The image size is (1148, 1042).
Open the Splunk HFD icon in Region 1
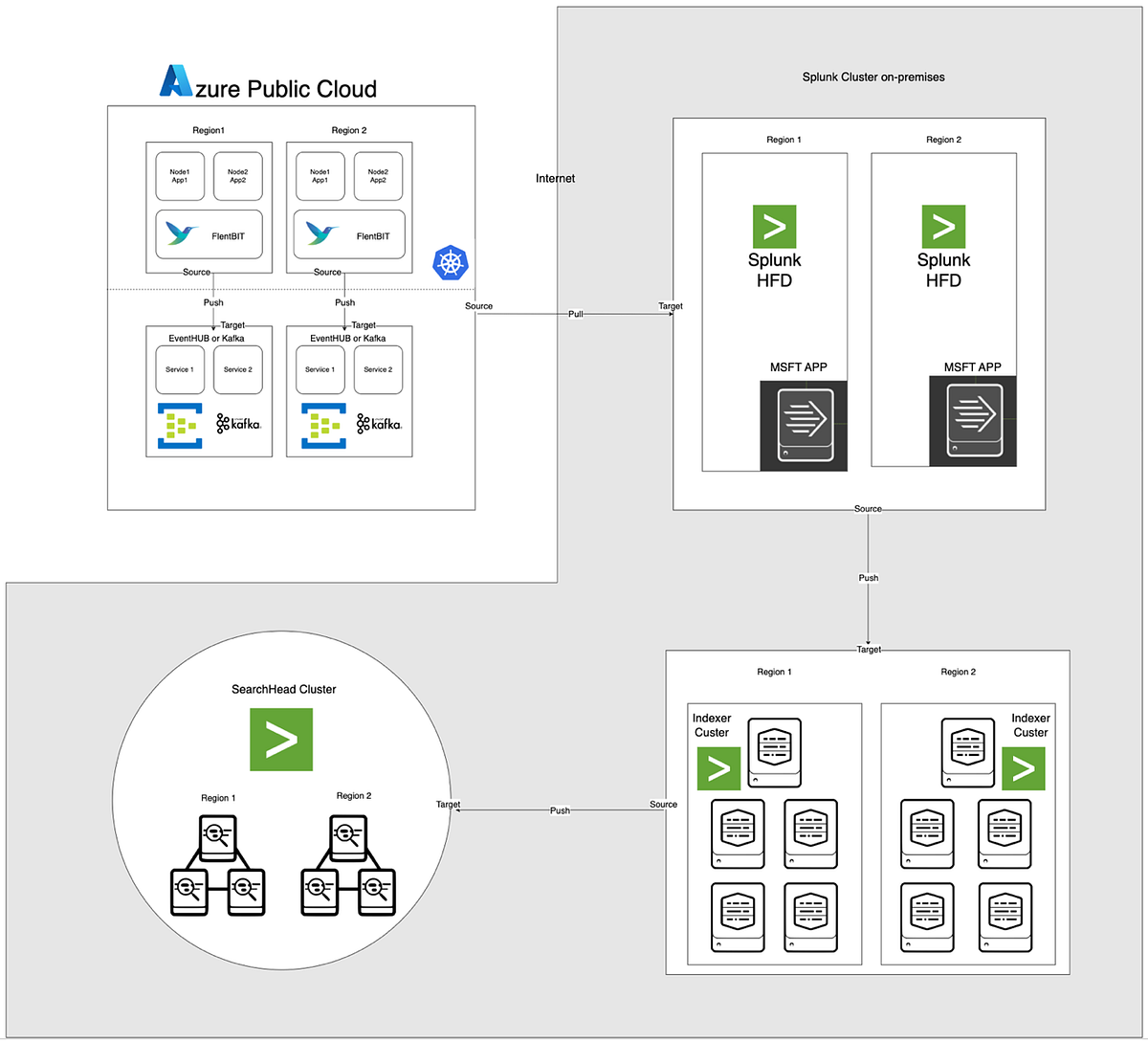774,227
